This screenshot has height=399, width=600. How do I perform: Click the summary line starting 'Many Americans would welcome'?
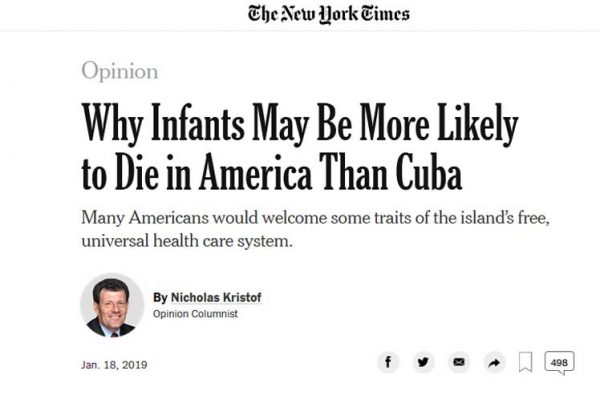pos(316,218)
